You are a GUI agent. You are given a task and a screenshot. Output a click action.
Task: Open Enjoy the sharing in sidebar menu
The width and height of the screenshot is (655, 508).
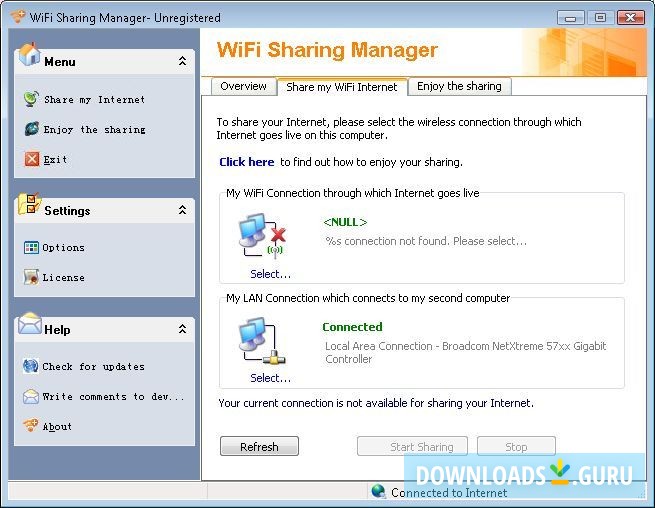[x=94, y=130]
